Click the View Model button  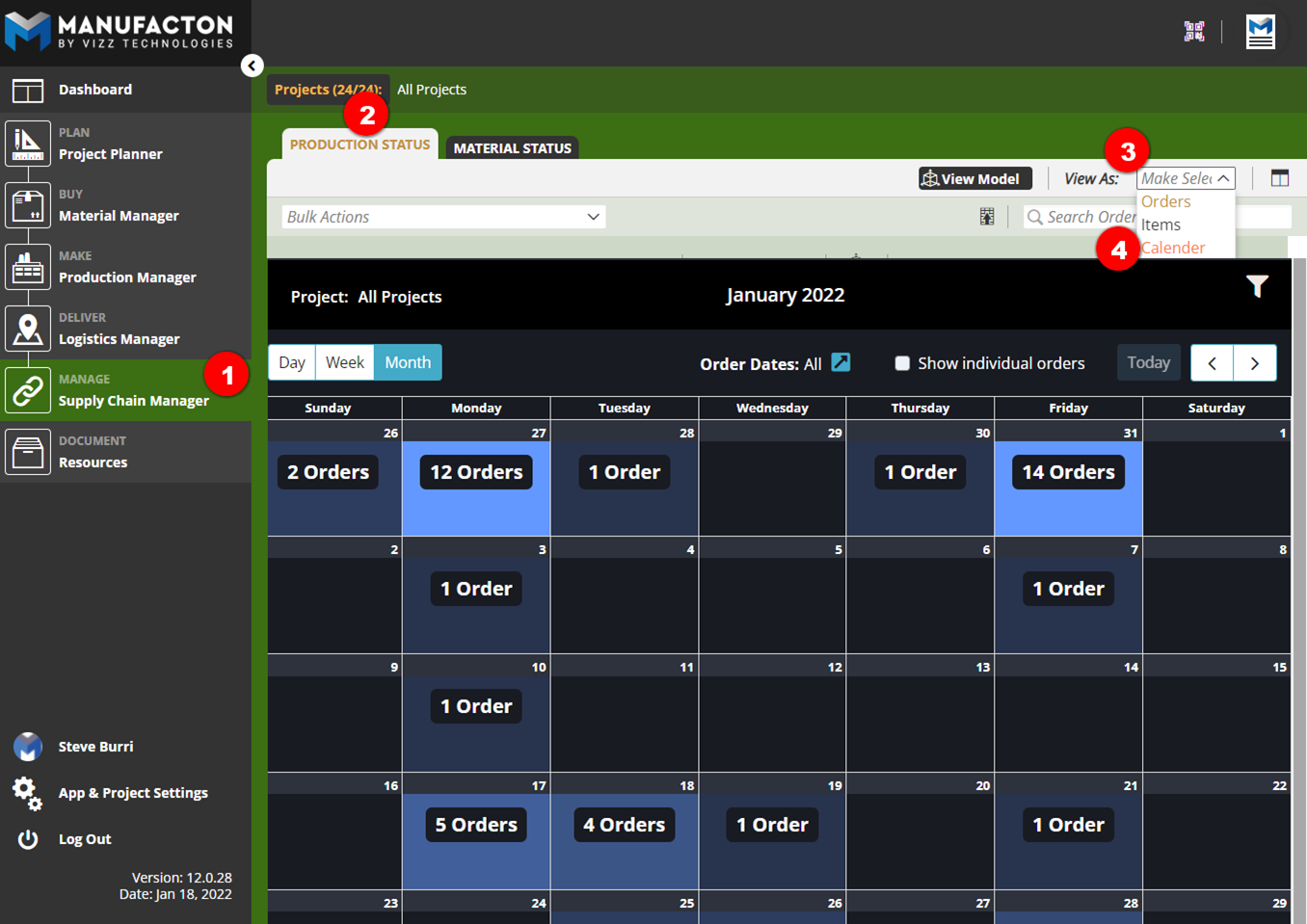(x=974, y=178)
